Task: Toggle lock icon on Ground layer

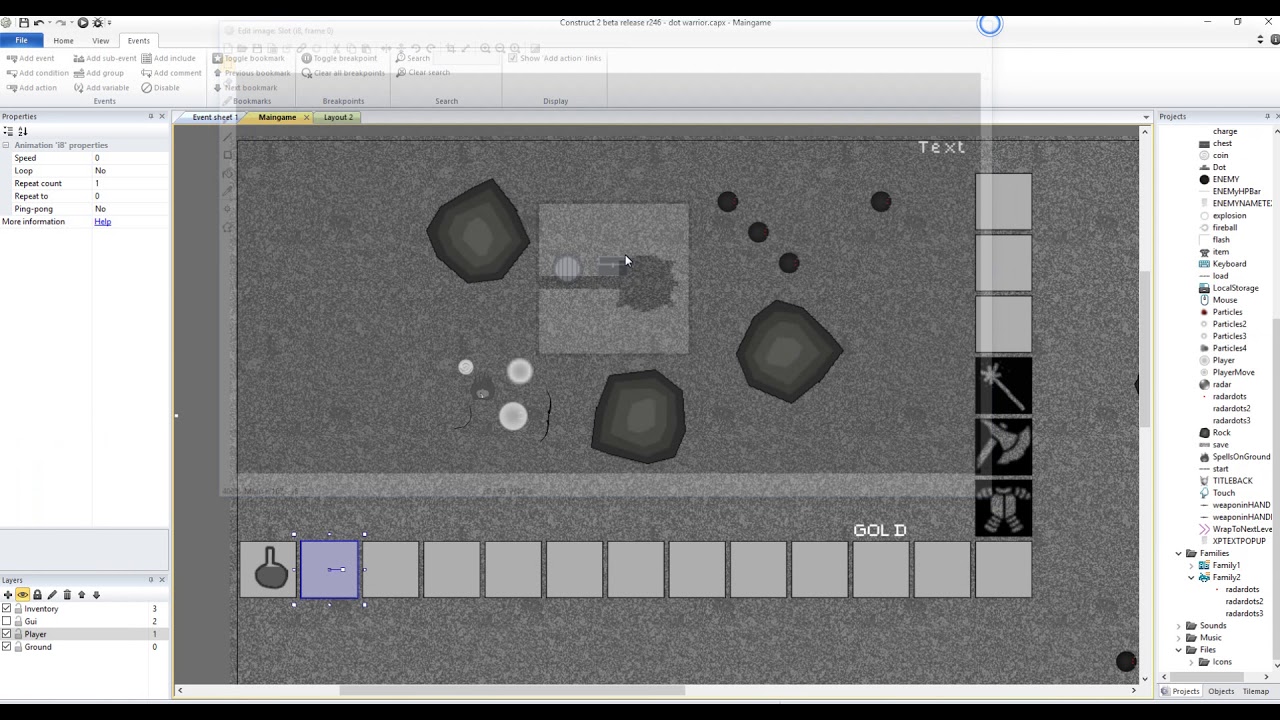Action: tap(18, 647)
